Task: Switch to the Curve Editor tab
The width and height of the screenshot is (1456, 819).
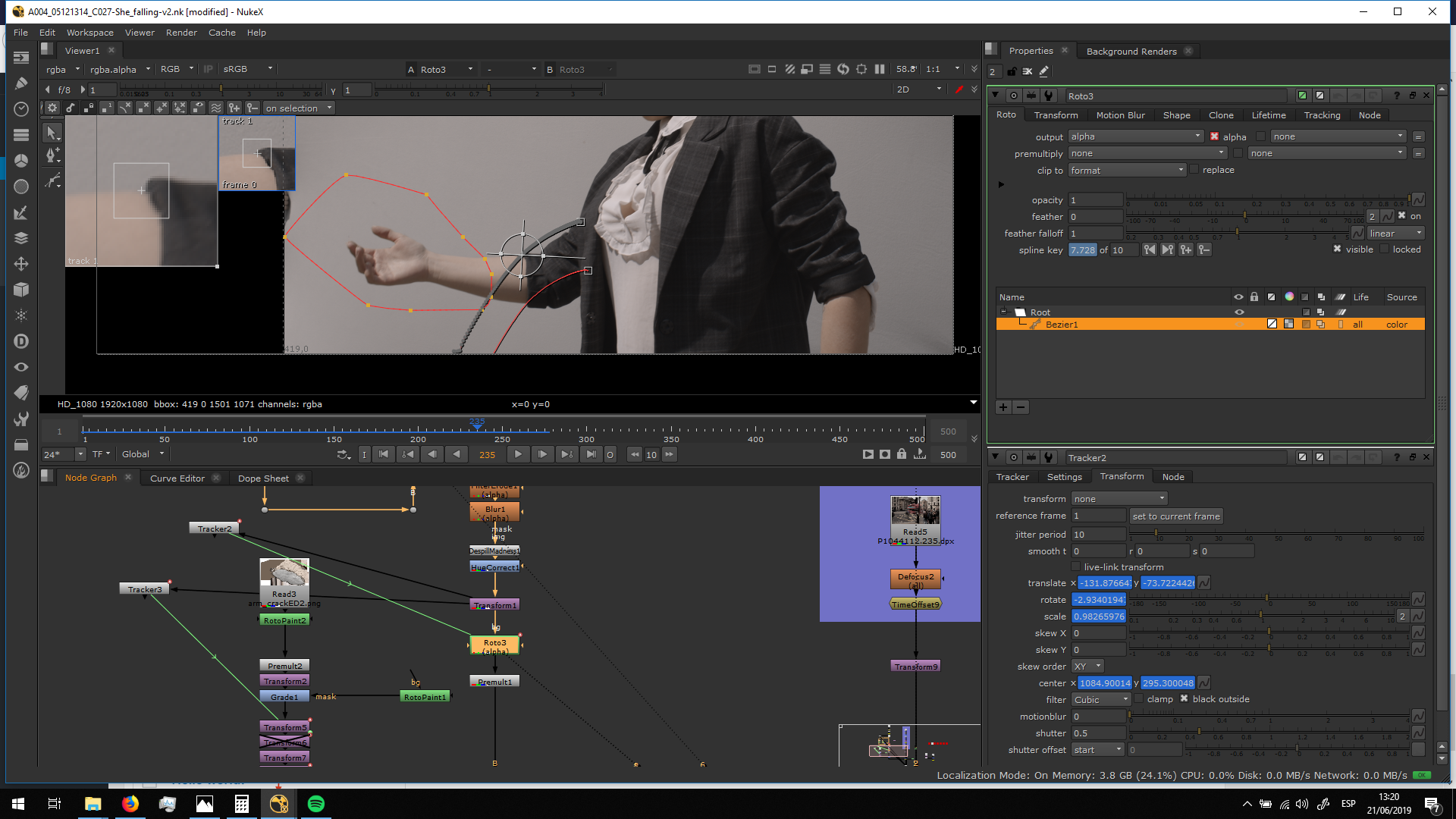Action: tap(177, 479)
